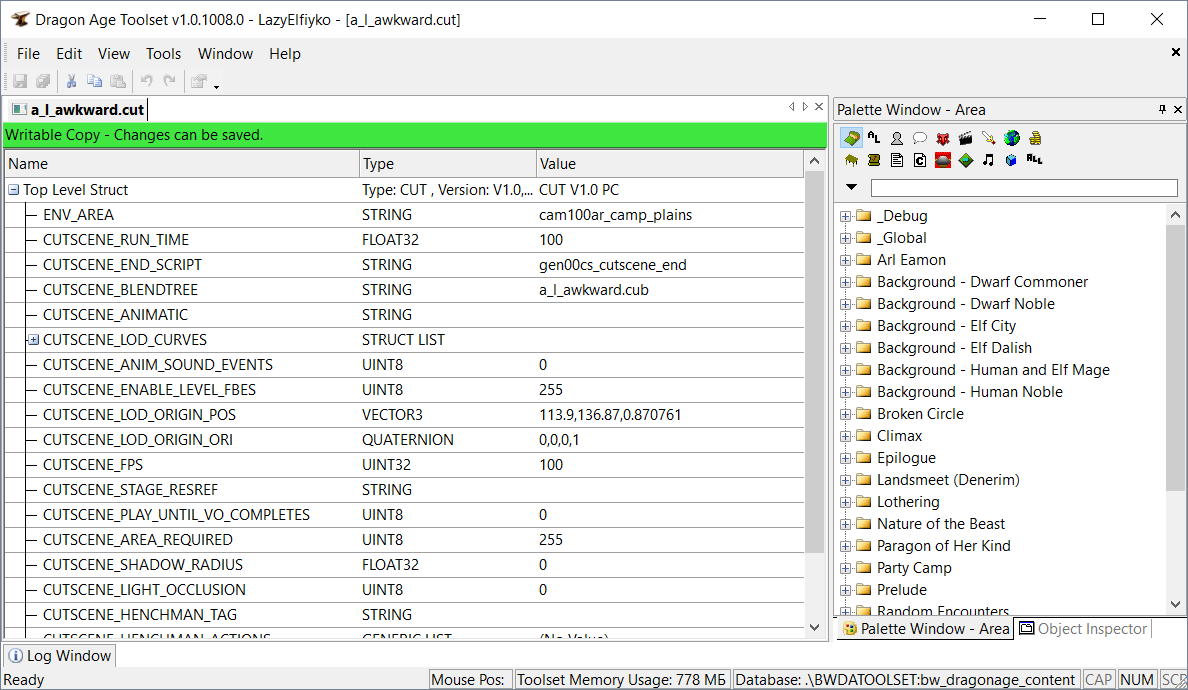1188x690 pixels.
Task: Select the Area palette terrain icon
Action: (x=851, y=138)
